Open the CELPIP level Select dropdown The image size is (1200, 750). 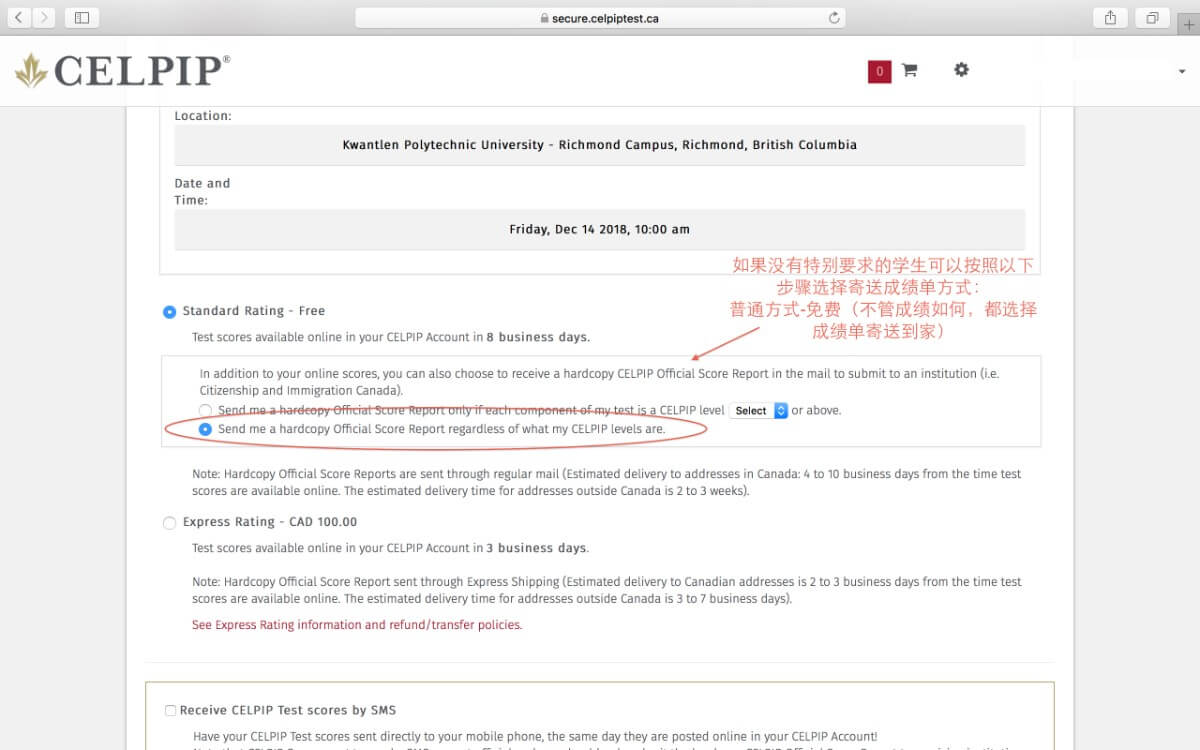click(758, 411)
